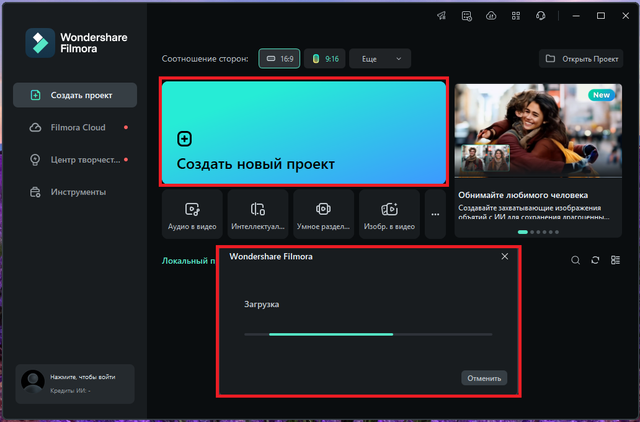Open the Изобр. в видео tool
640x422 pixels.
(x=389, y=214)
